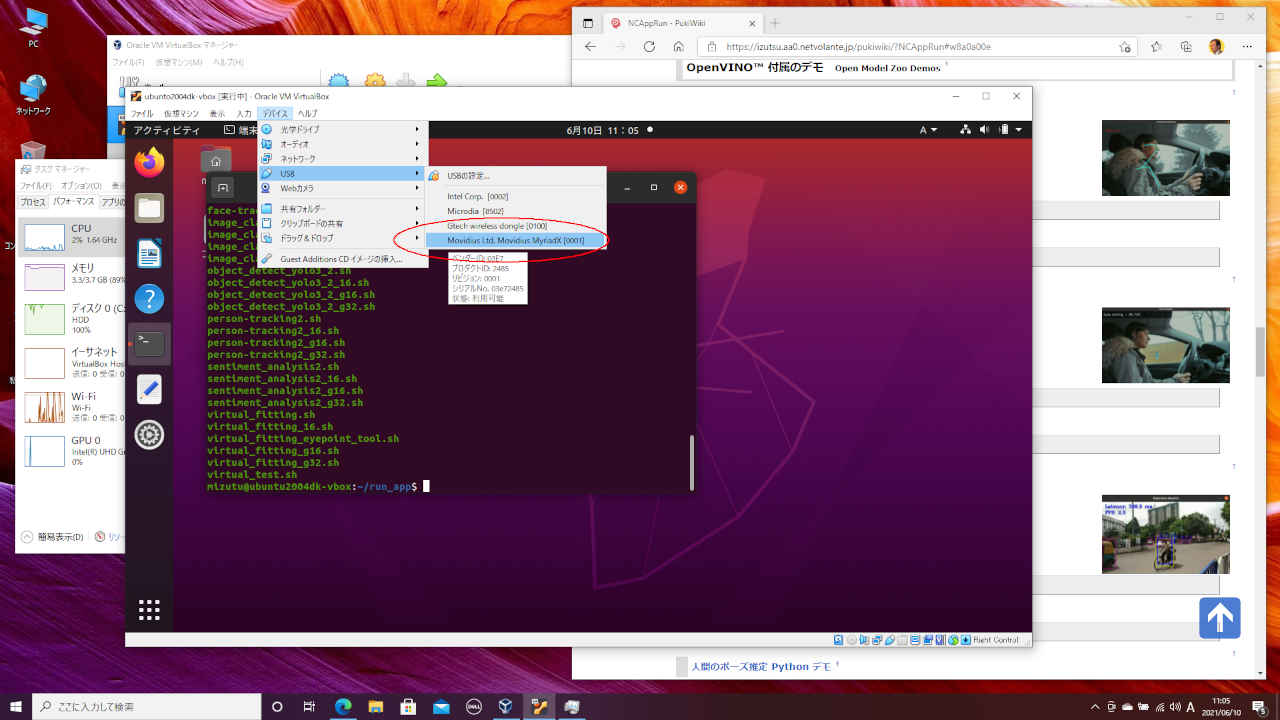The image size is (1280, 720).
Task: Open the ネットワーク desktop icon
Action: [33, 96]
